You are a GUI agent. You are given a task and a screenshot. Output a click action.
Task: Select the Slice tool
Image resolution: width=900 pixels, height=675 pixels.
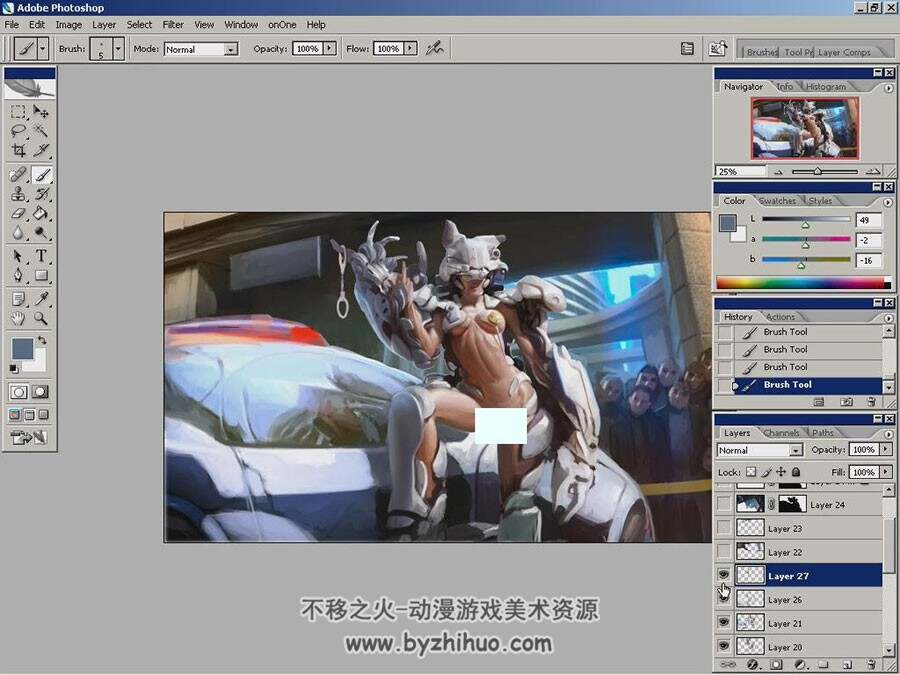[40, 150]
